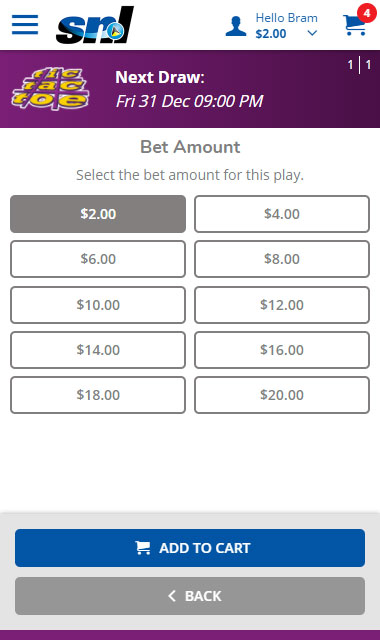Click the Tic Tac Toe game logo
The height and width of the screenshot is (640, 380).
[50, 89]
